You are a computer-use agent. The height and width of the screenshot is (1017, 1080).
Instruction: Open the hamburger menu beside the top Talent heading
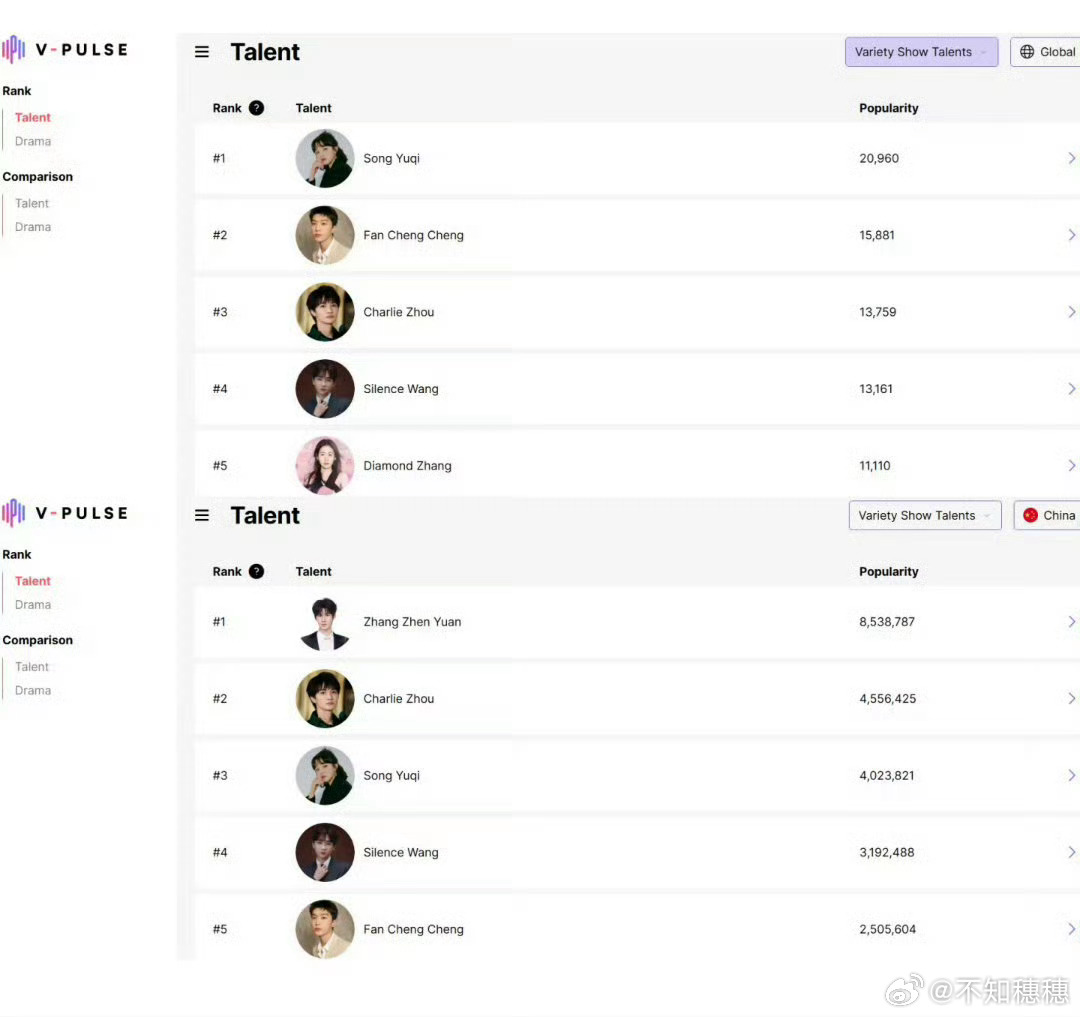[202, 52]
